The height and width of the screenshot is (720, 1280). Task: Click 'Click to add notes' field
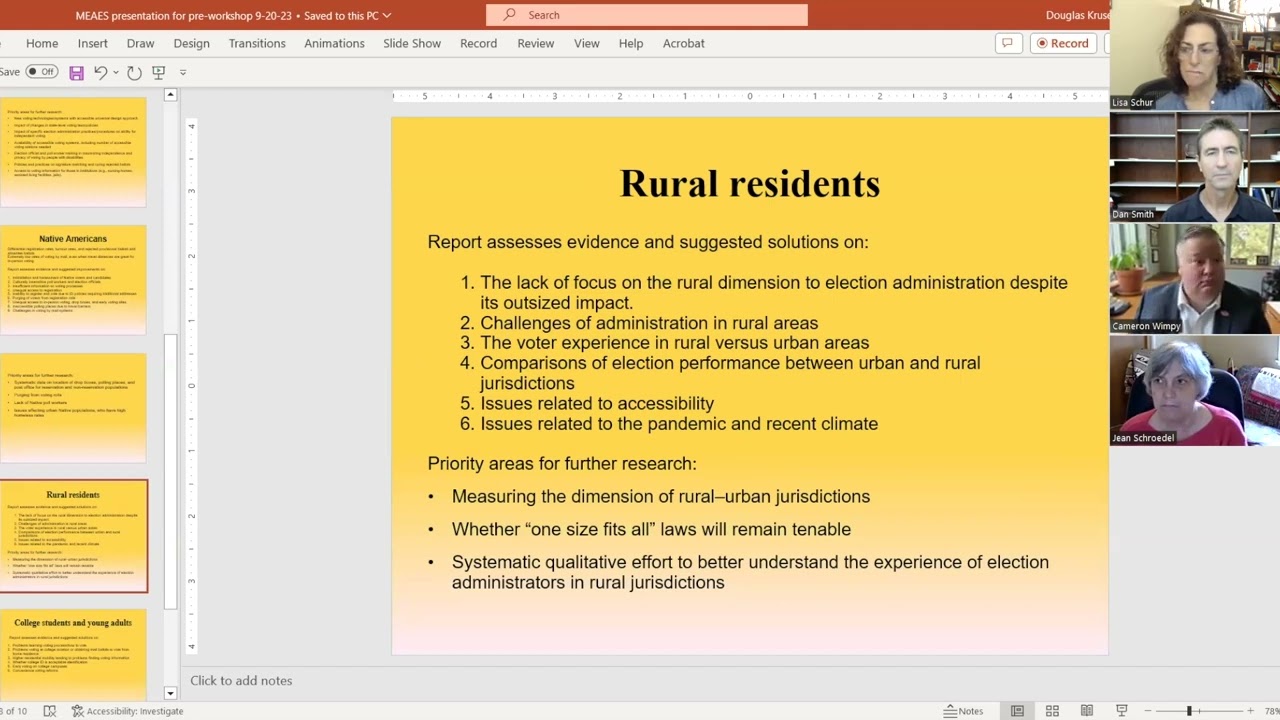[241, 680]
